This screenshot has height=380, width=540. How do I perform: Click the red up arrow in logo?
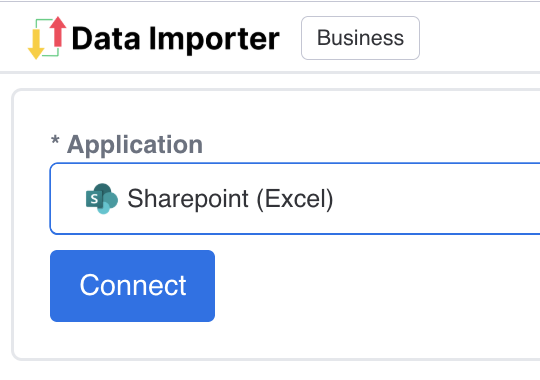58,32
